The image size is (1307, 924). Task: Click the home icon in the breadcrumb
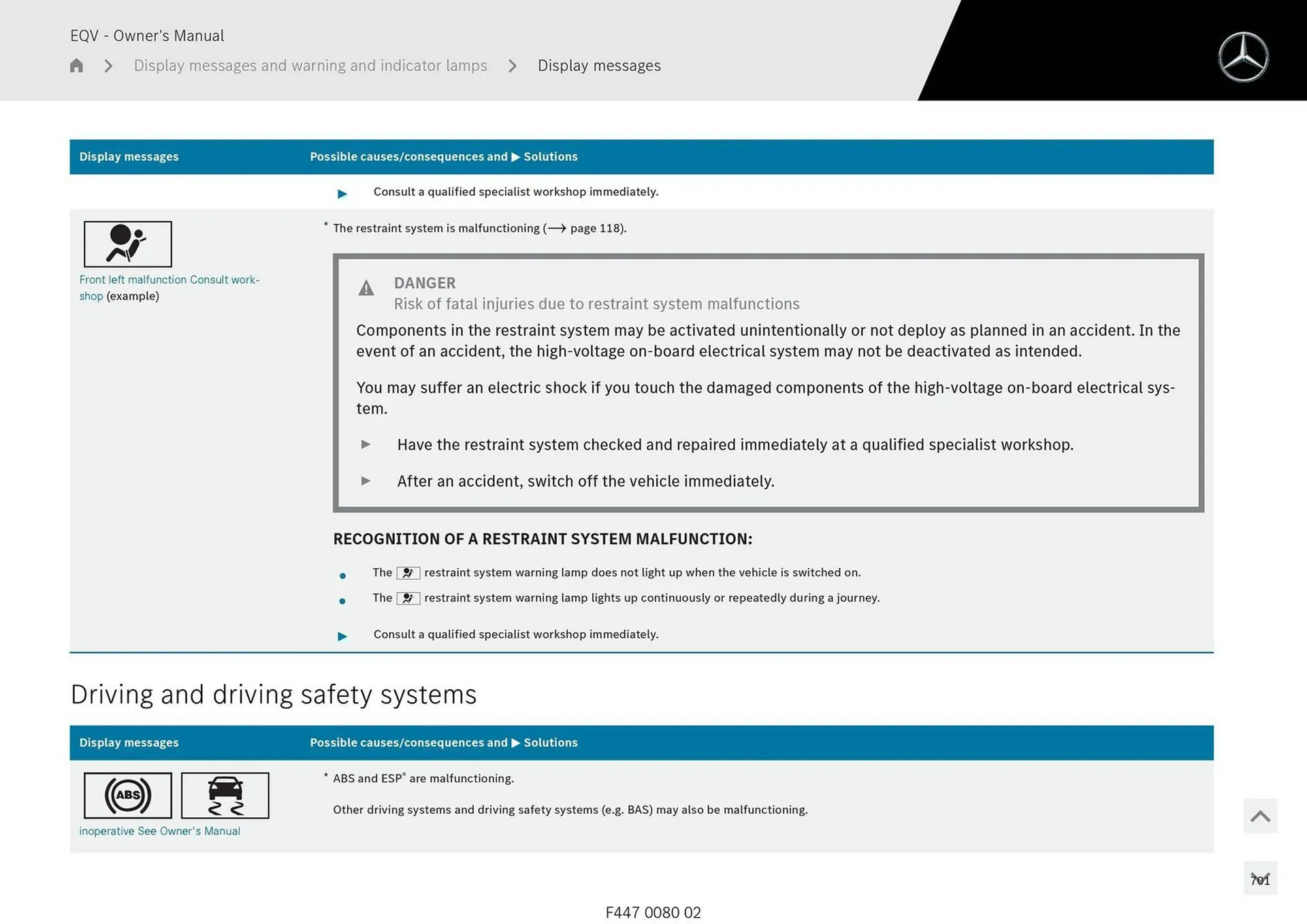click(76, 65)
